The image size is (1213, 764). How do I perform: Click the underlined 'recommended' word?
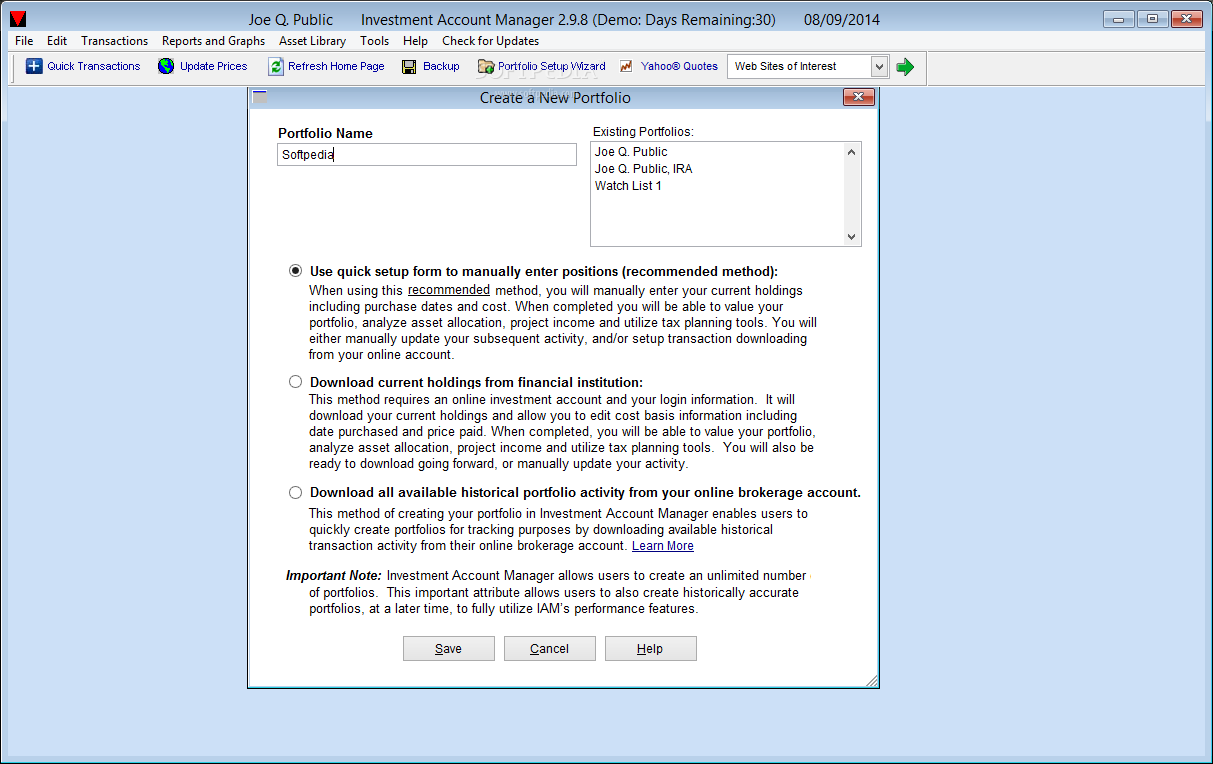[449, 290]
